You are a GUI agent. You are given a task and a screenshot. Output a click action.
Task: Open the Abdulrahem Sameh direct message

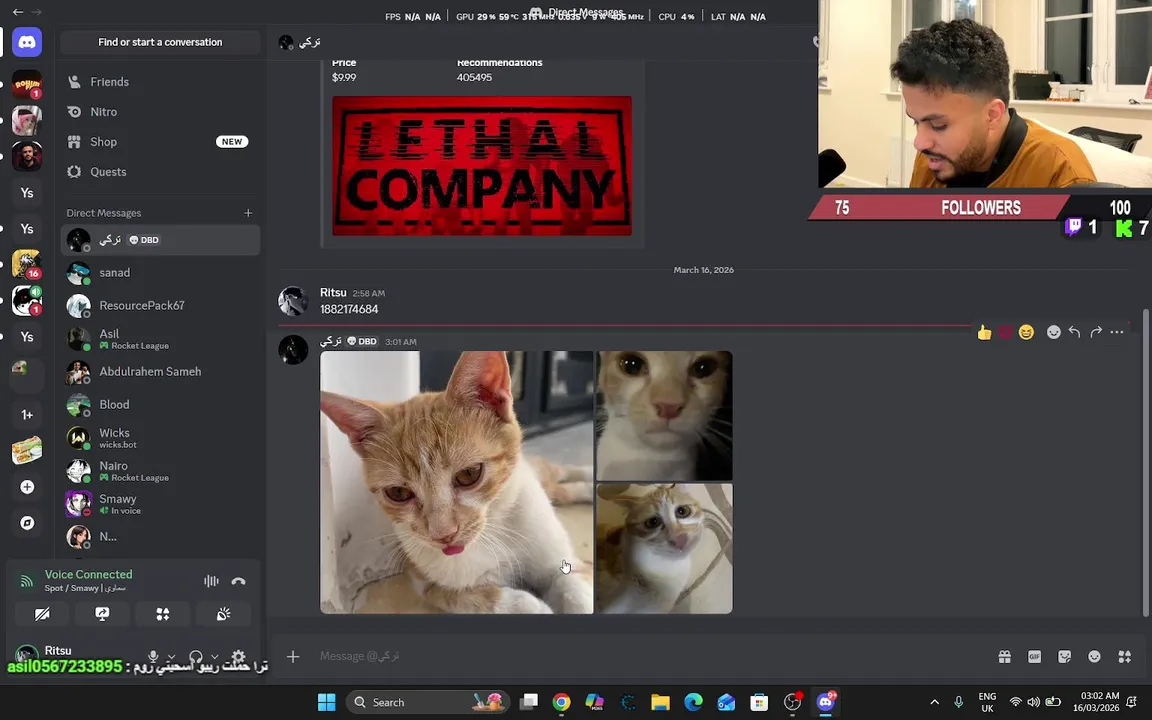pyautogui.click(x=160, y=372)
